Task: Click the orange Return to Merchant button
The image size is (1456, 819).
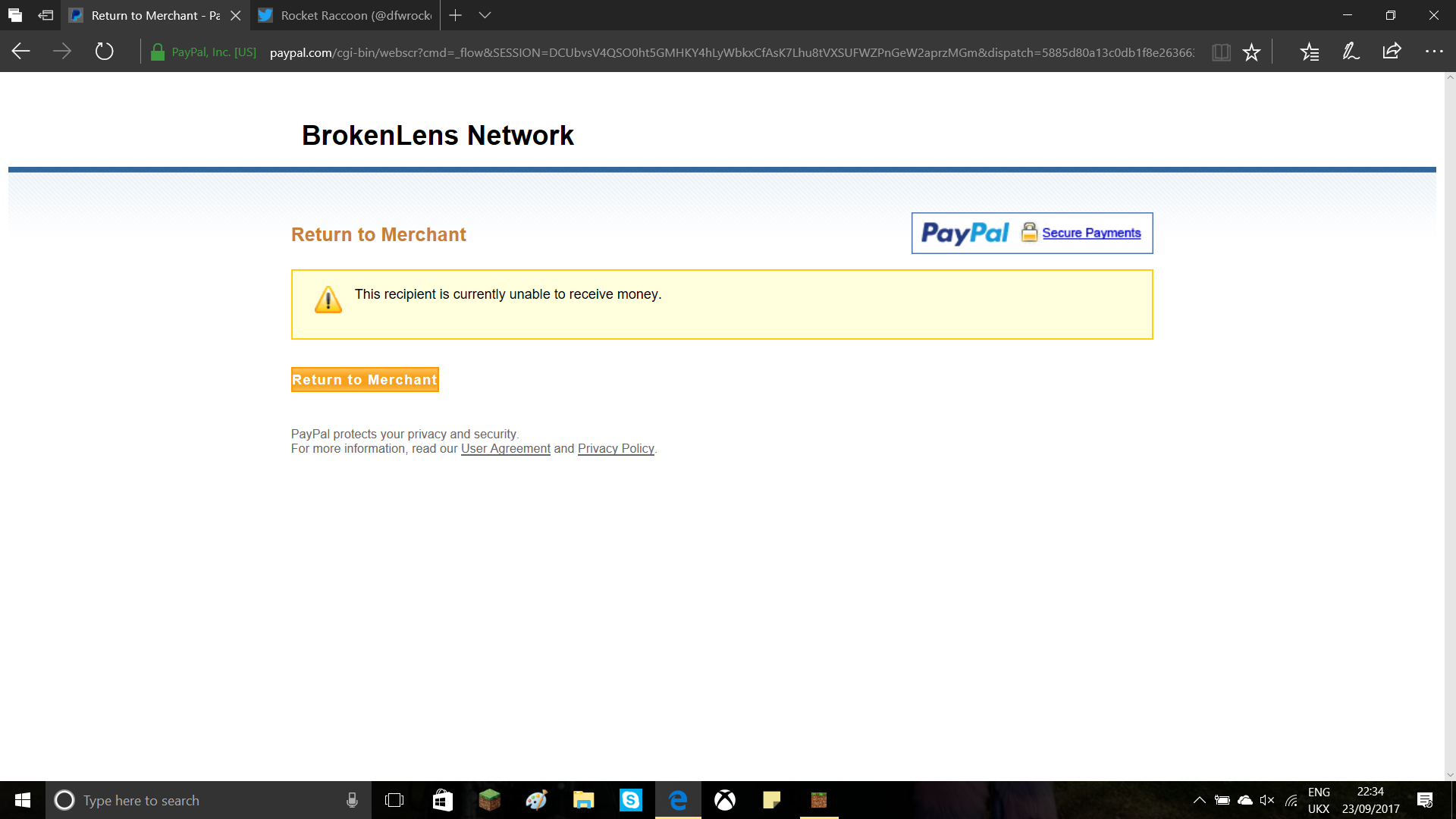Action: 365,380
